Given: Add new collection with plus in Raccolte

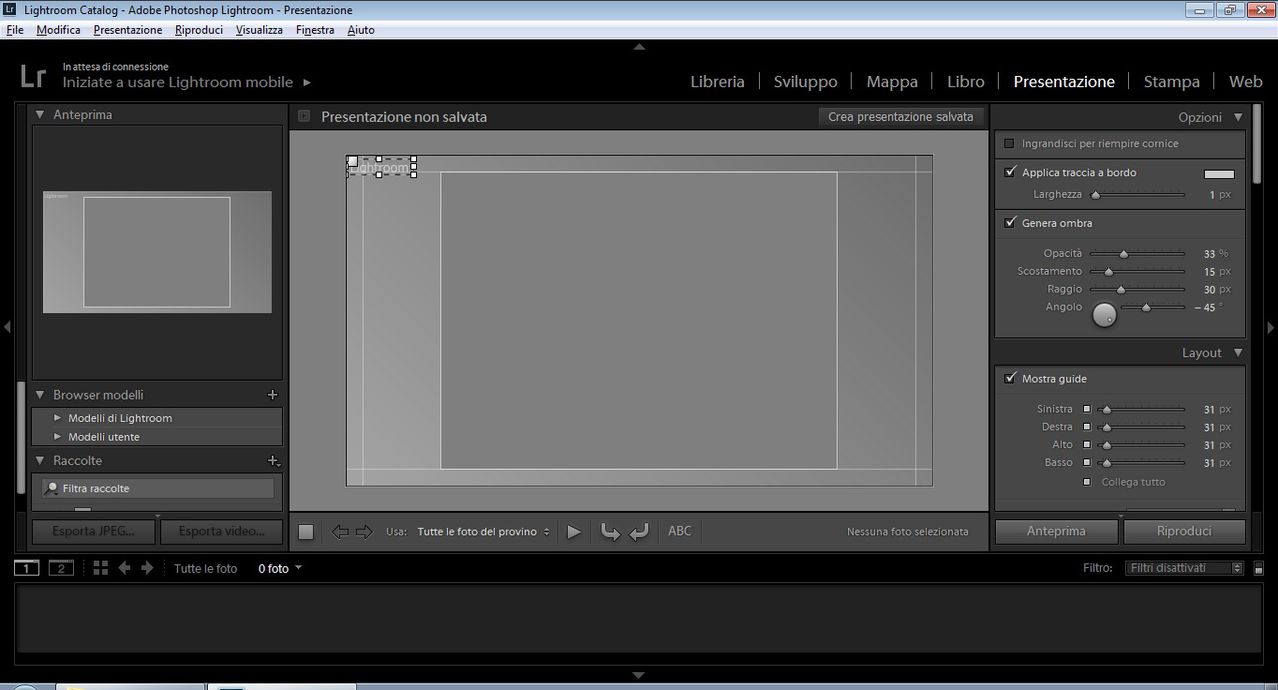Looking at the screenshot, I should (x=272, y=461).
